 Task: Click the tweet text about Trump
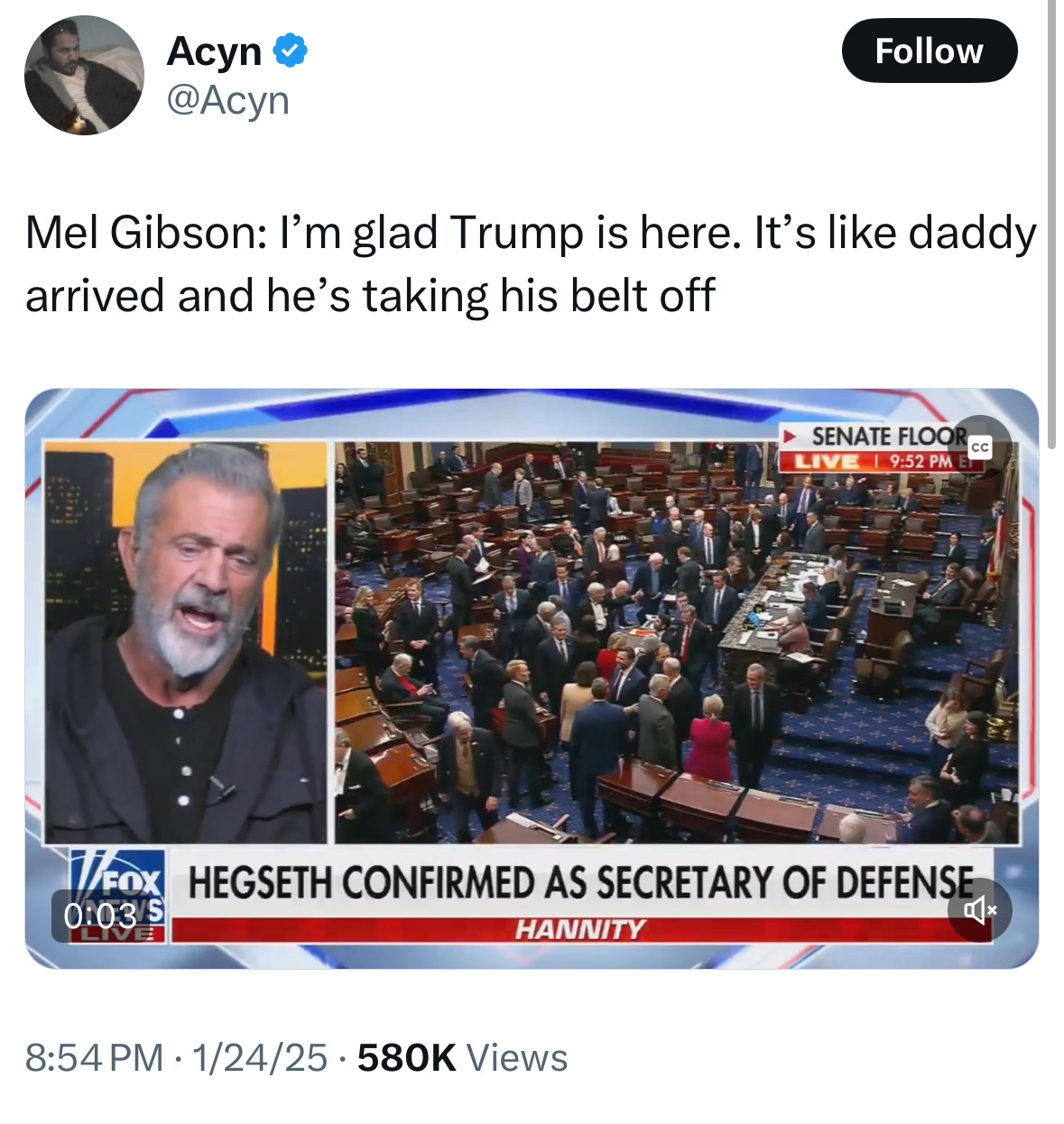pyautogui.click(x=531, y=263)
